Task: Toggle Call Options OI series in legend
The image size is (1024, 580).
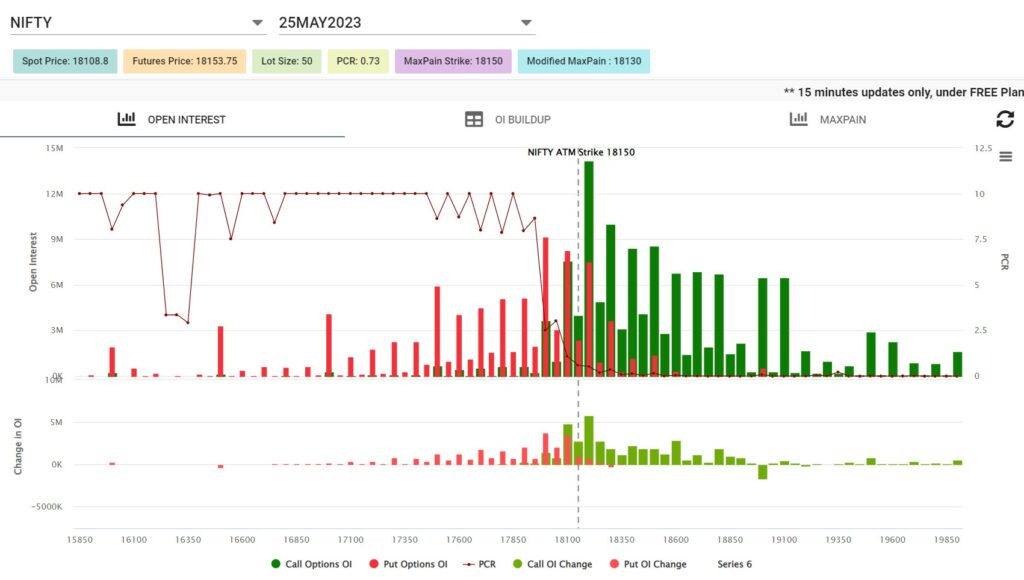Action: 311,564
